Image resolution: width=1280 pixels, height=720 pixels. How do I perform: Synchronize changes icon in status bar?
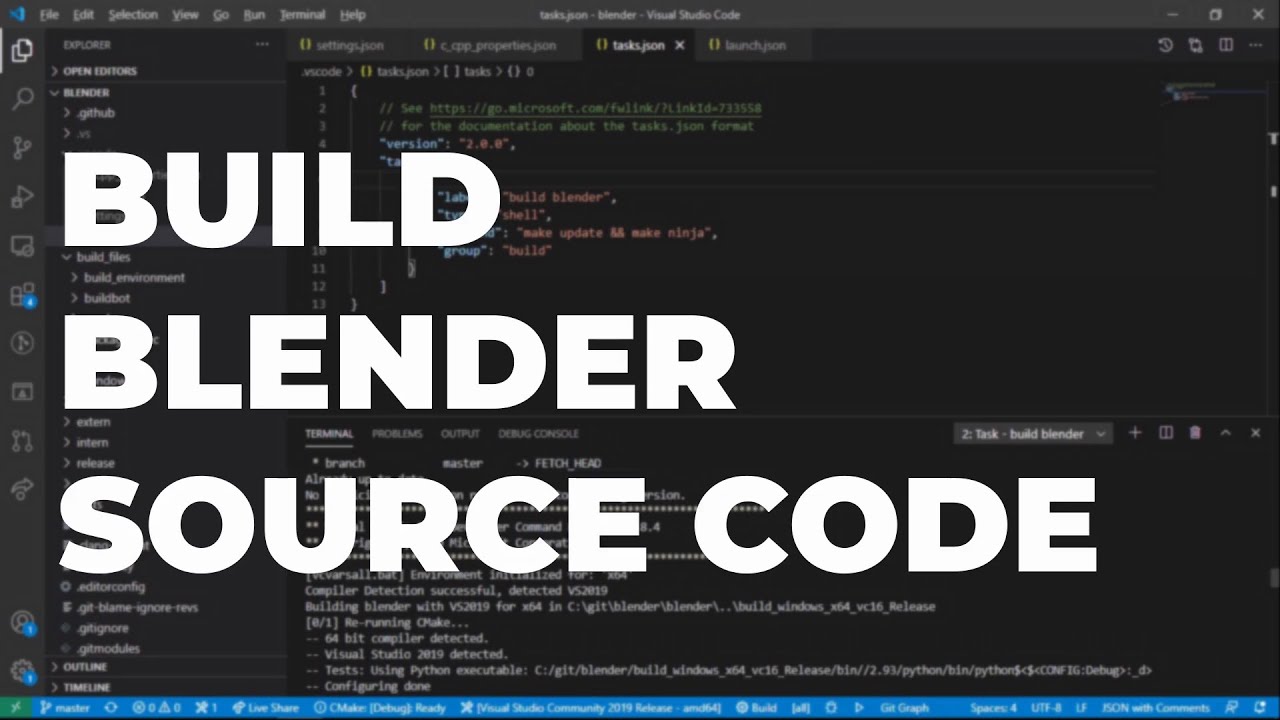(x=109, y=708)
